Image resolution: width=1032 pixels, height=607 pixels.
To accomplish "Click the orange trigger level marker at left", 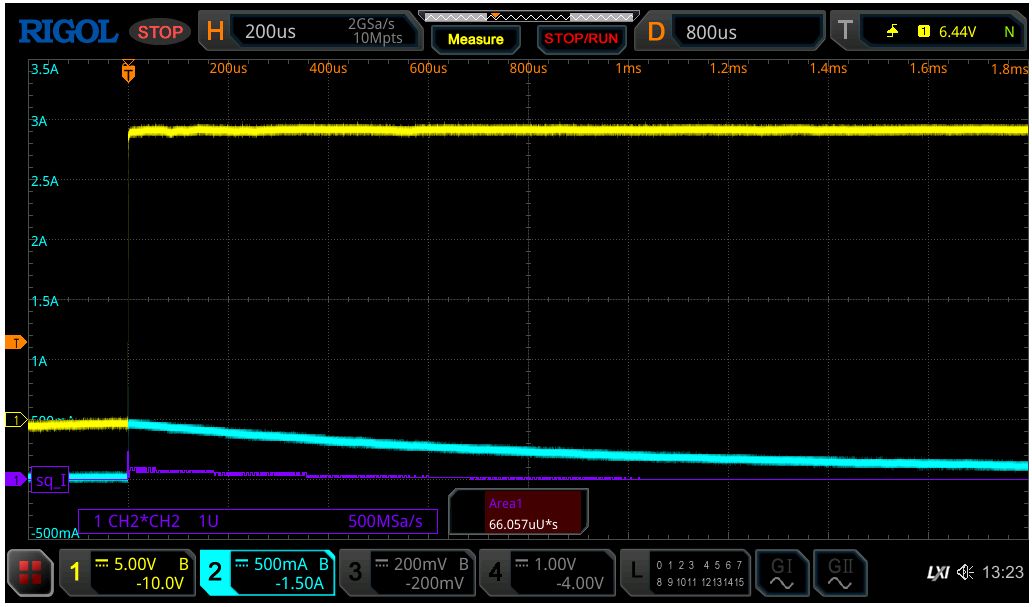I will (x=14, y=343).
